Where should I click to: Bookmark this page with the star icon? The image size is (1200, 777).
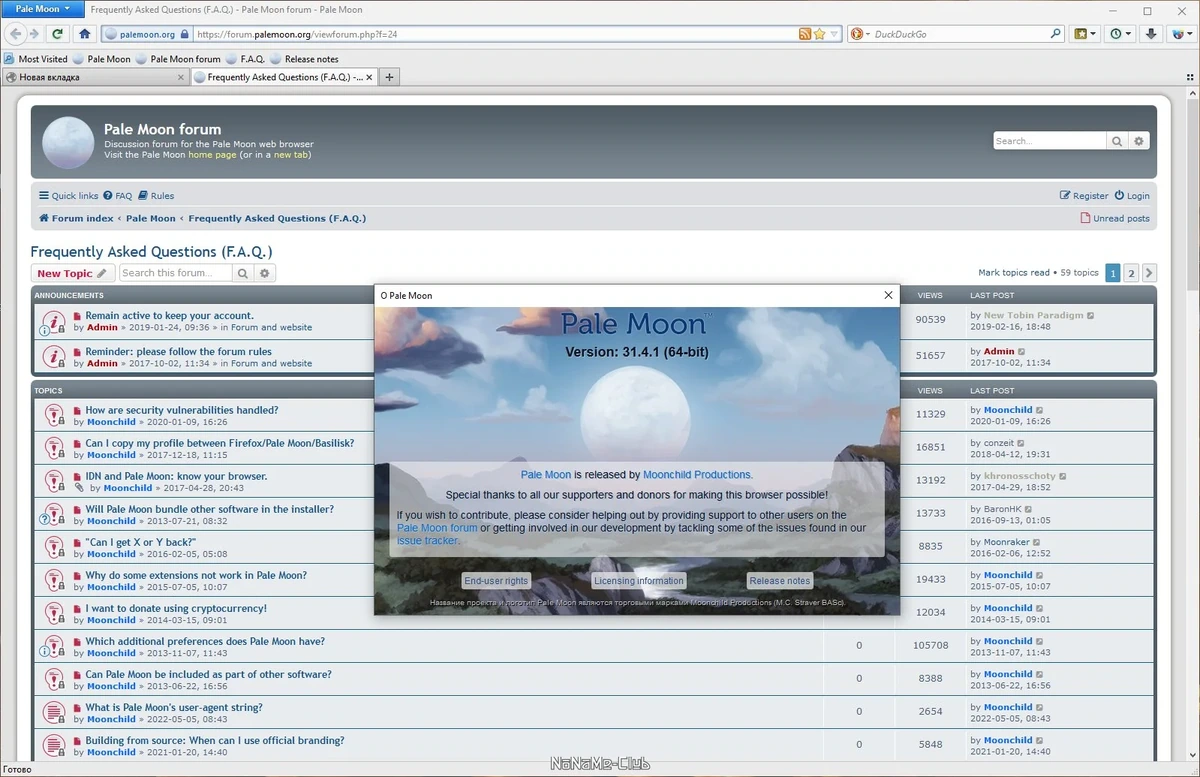[x=820, y=34]
